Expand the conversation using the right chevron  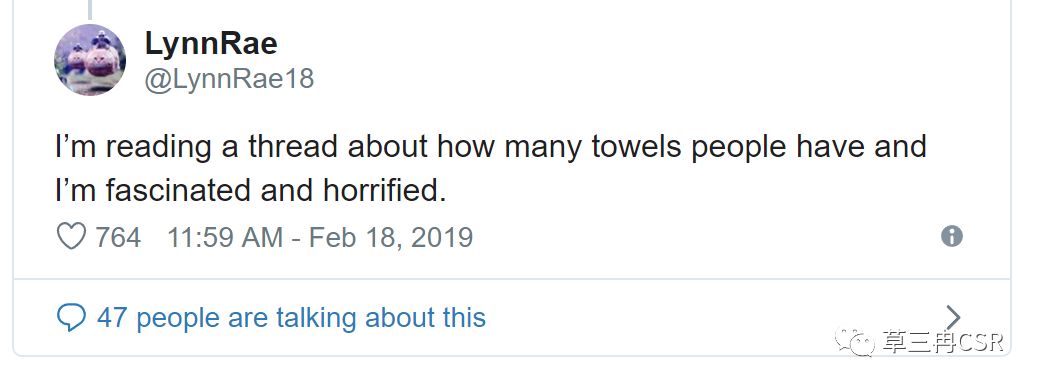pyautogui.click(x=952, y=318)
